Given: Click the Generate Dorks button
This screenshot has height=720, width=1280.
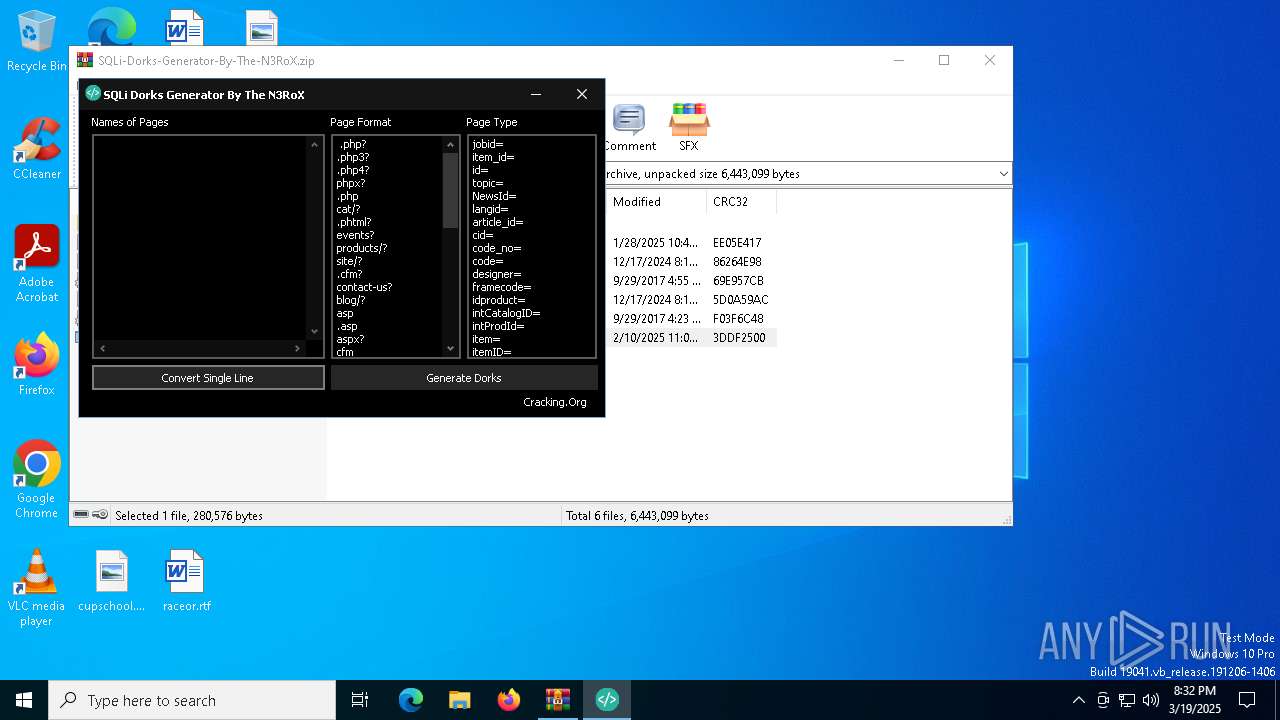Looking at the screenshot, I should pyautogui.click(x=464, y=378).
